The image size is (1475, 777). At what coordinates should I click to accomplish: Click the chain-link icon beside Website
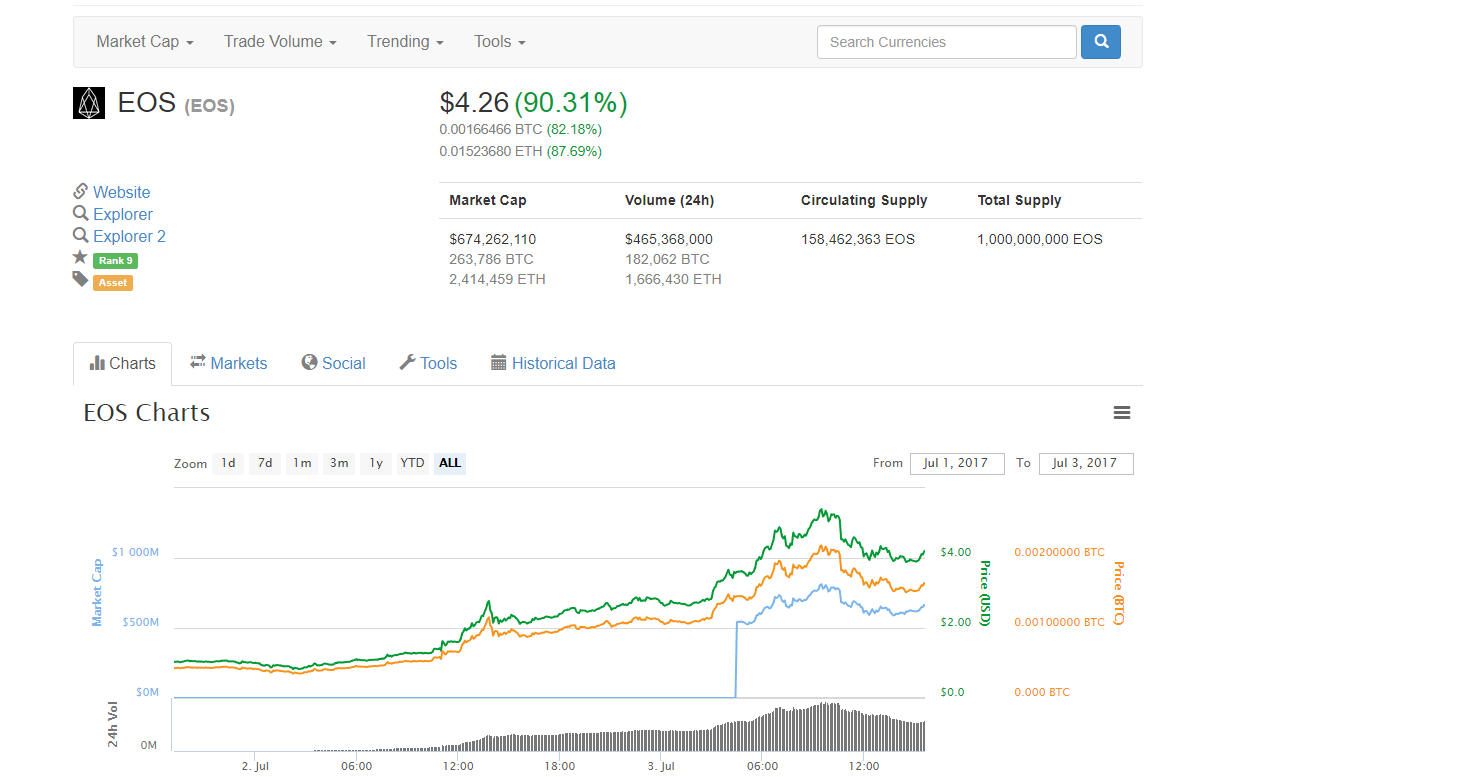point(81,191)
